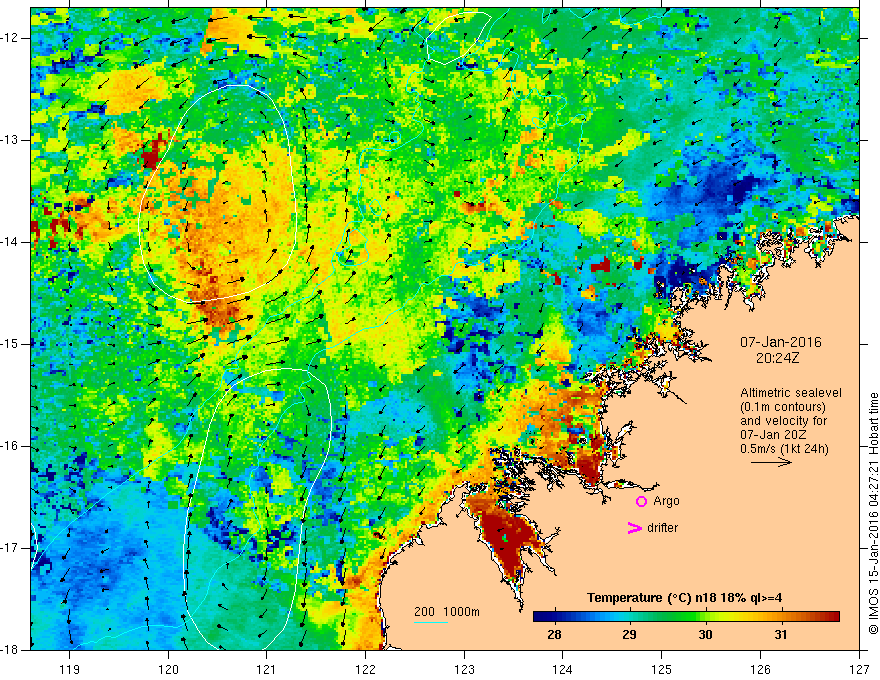Click the longitude axis label '119'
The height and width of the screenshot is (680, 880).
click(69, 669)
